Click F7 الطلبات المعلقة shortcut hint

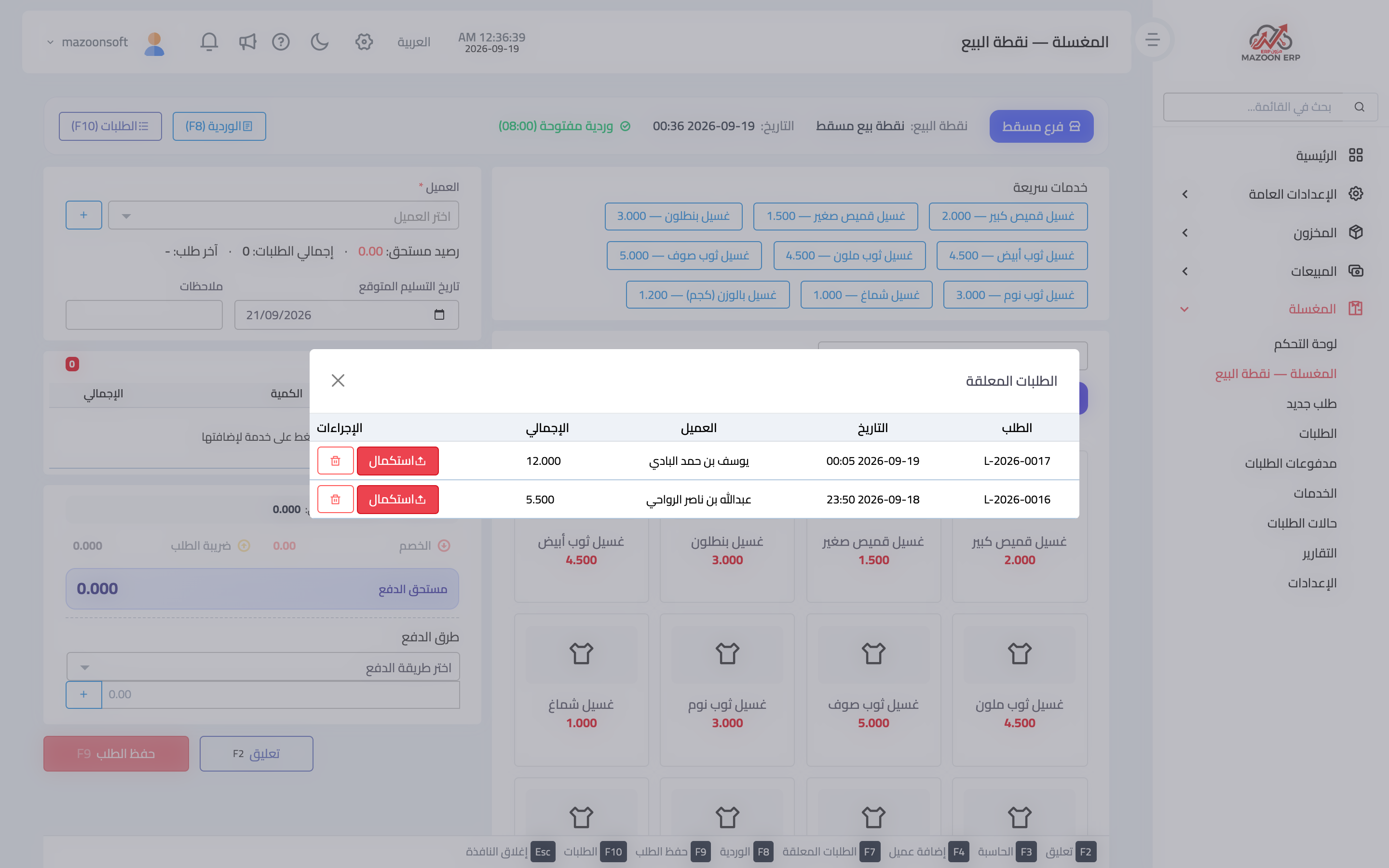[x=830, y=852]
